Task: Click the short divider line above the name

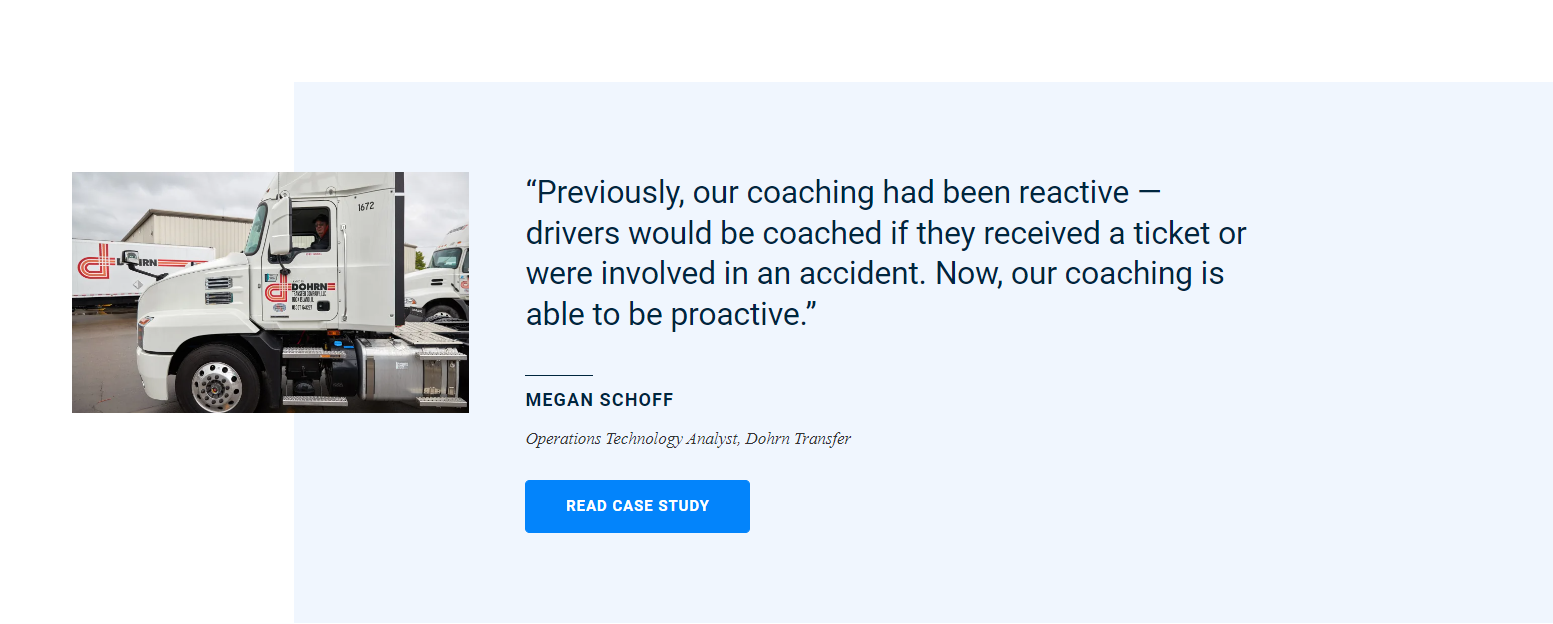Action: (x=559, y=375)
